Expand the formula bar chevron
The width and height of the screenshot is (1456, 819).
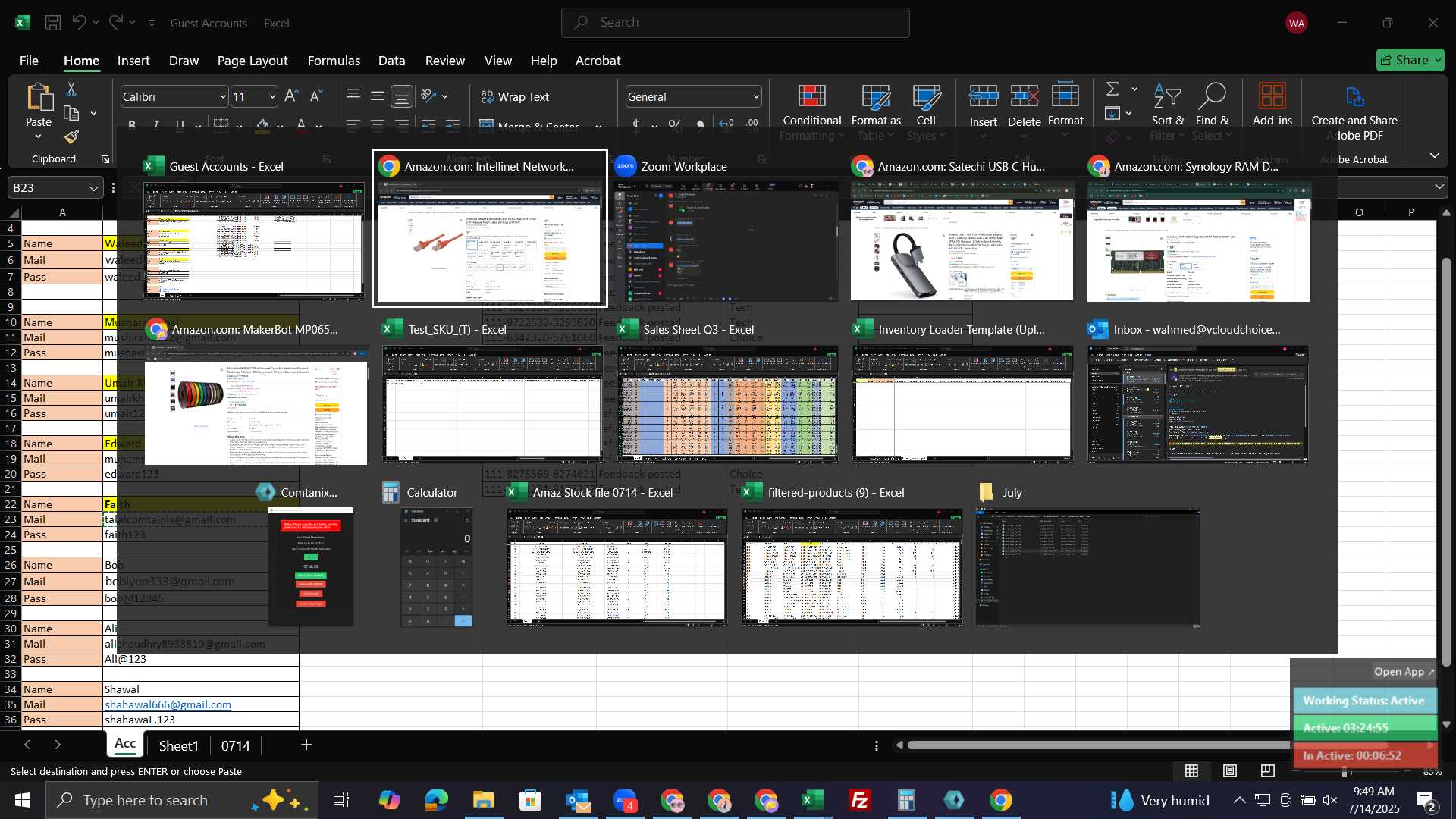(1439, 187)
